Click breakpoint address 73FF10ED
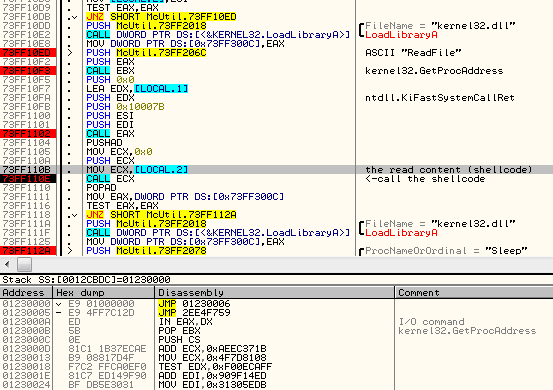The width and height of the screenshot is (553, 390). tap(28, 53)
